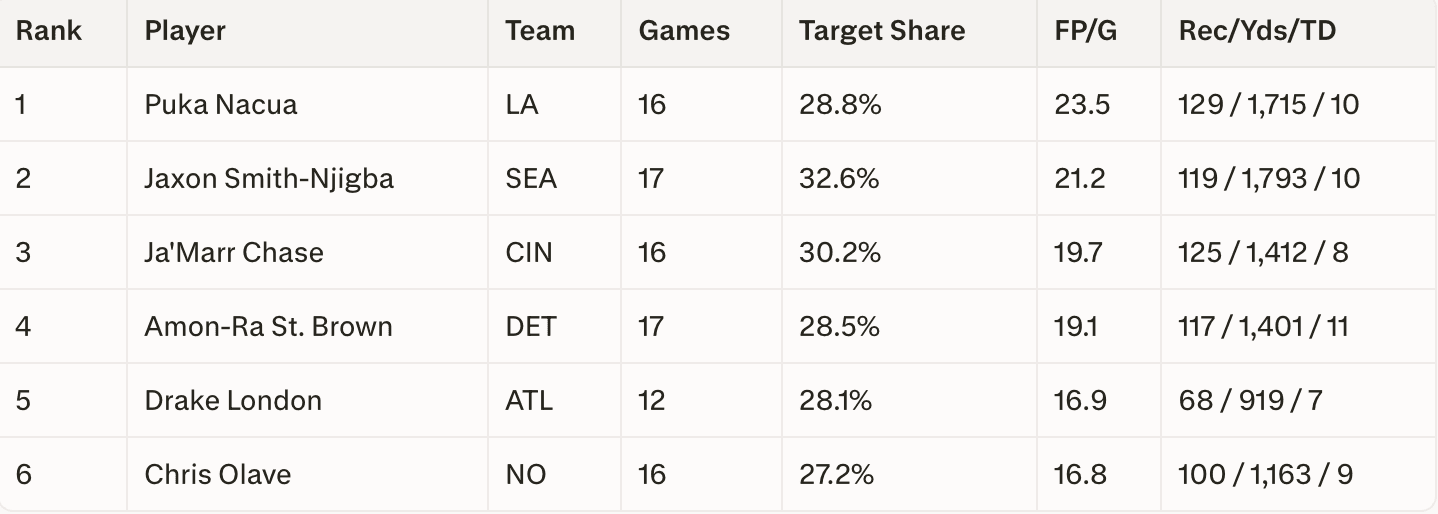This screenshot has height=514, width=1438.
Task: Click the 27.2% target share cell
Action: pos(836,474)
